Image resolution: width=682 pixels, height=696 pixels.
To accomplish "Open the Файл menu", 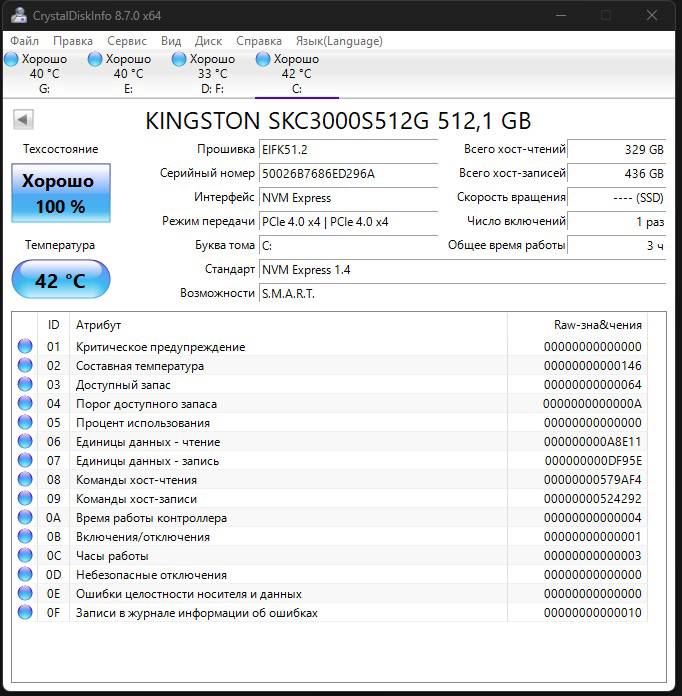I will [x=25, y=41].
